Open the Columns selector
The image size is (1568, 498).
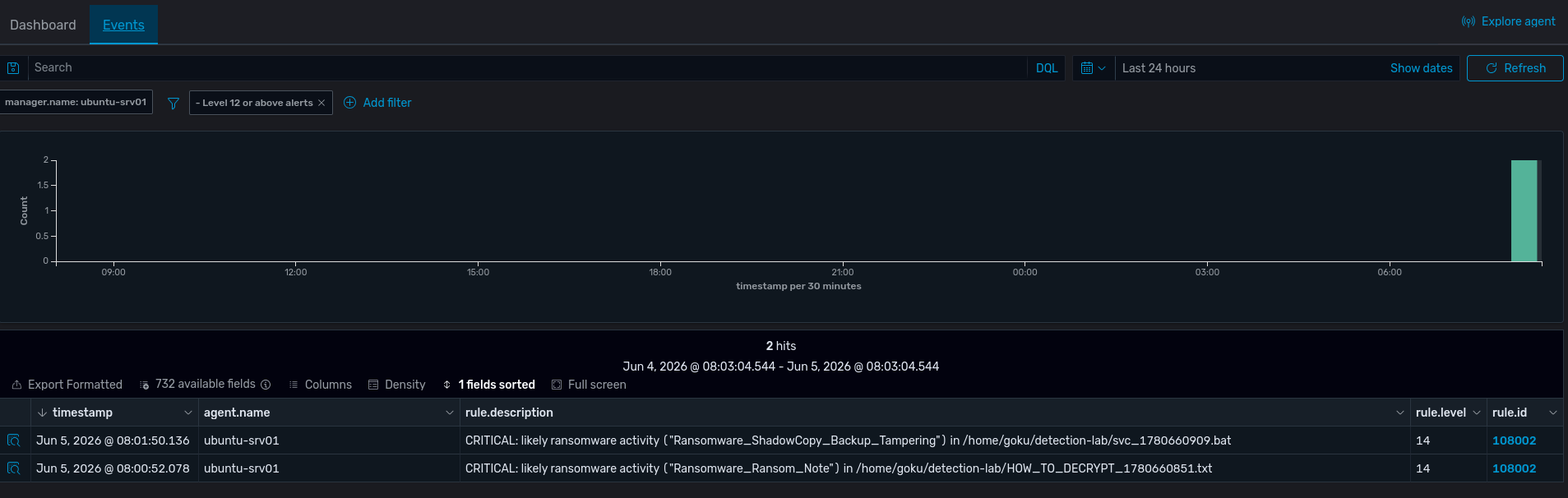(320, 385)
